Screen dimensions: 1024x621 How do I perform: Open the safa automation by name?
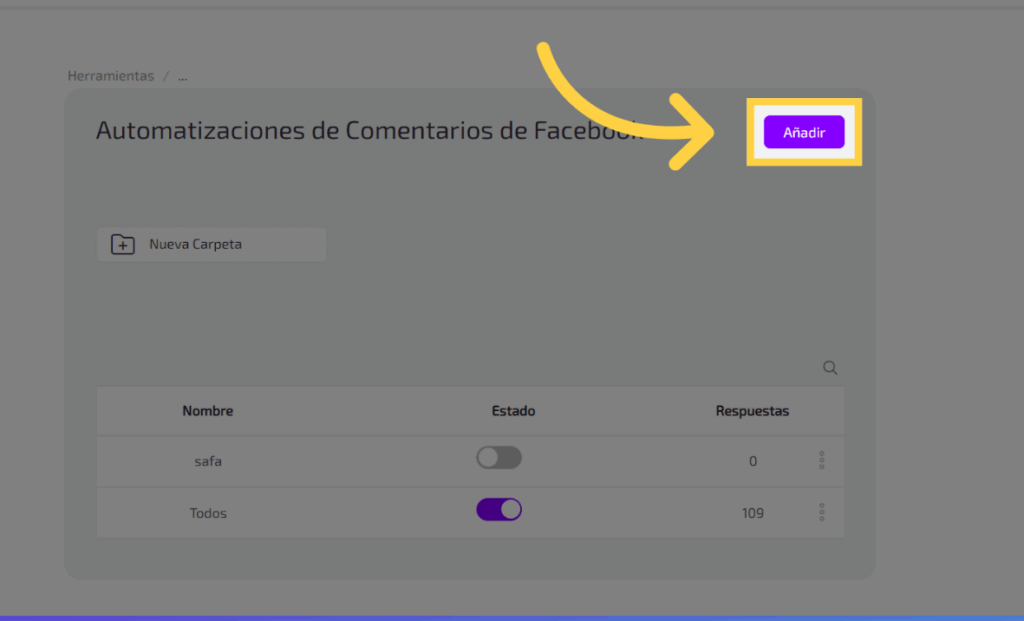(208, 461)
